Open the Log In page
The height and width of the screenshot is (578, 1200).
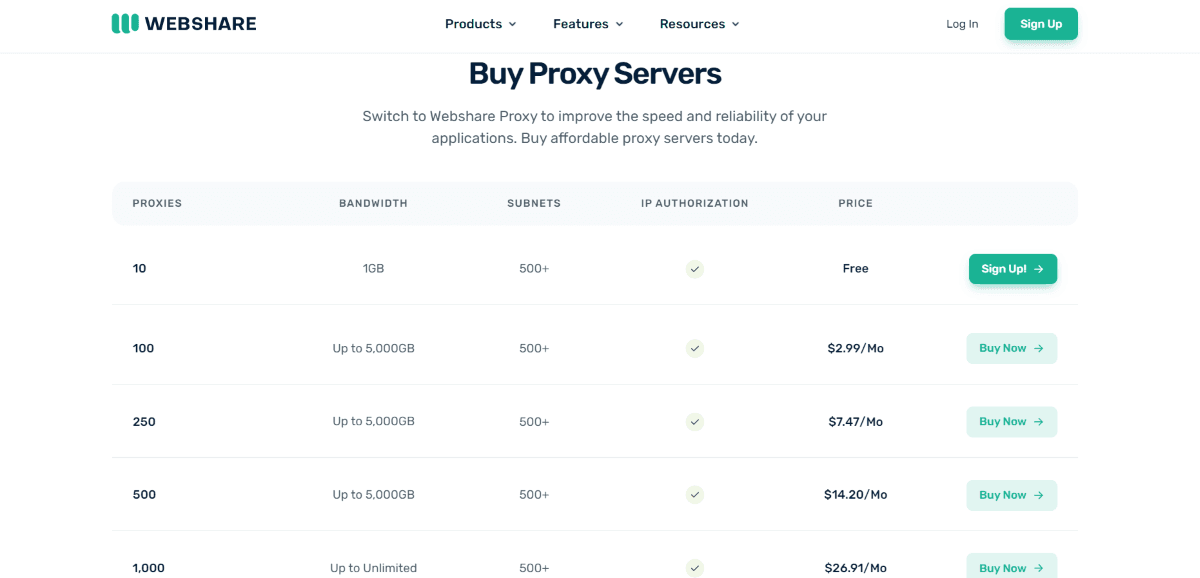962,24
